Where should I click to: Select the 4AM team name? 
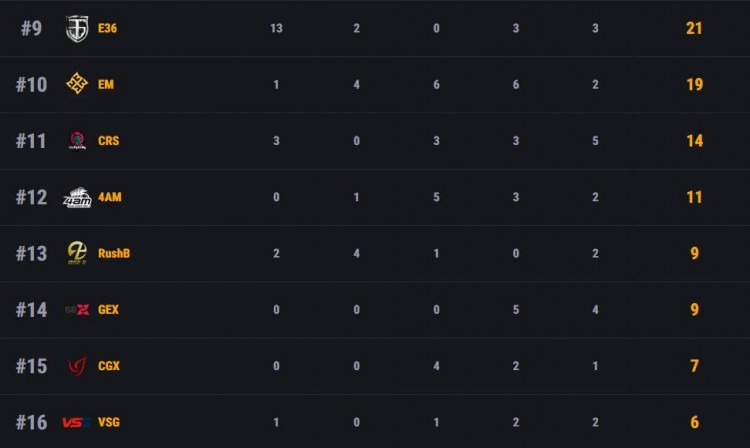pyautogui.click(x=110, y=197)
